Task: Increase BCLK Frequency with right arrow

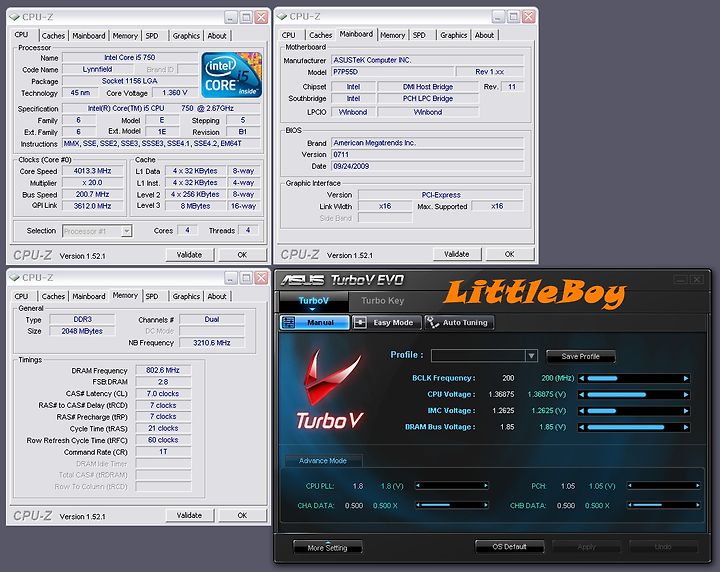Action: [x=686, y=378]
